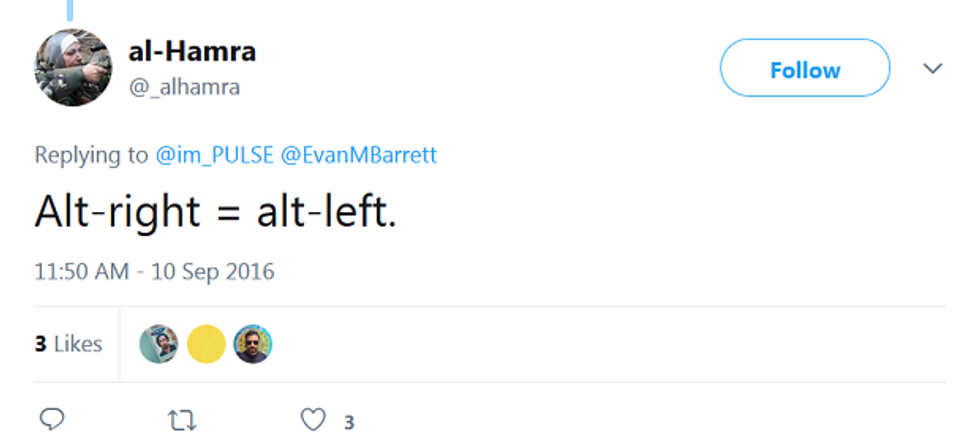Open al-Hamra's profile picture
Image resolution: width=980 pixels, height=447 pixels.
[x=73, y=68]
